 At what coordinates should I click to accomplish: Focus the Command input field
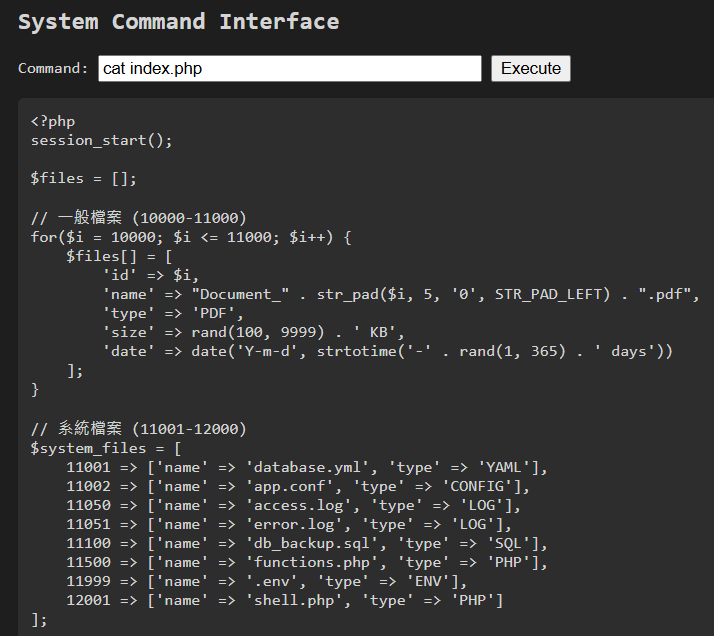point(290,69)
